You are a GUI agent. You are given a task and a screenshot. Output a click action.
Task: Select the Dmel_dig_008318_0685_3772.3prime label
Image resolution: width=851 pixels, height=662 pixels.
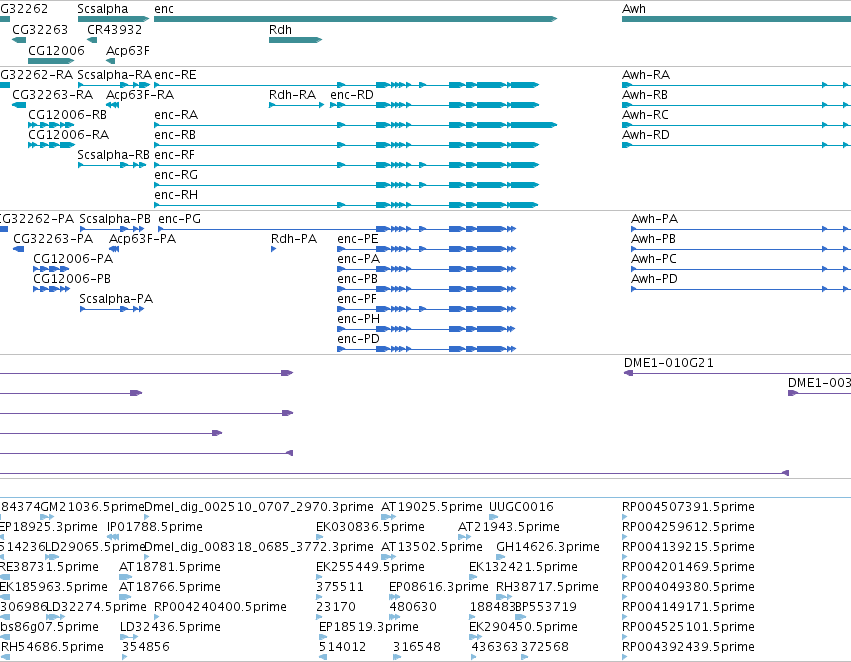point(259,547)
